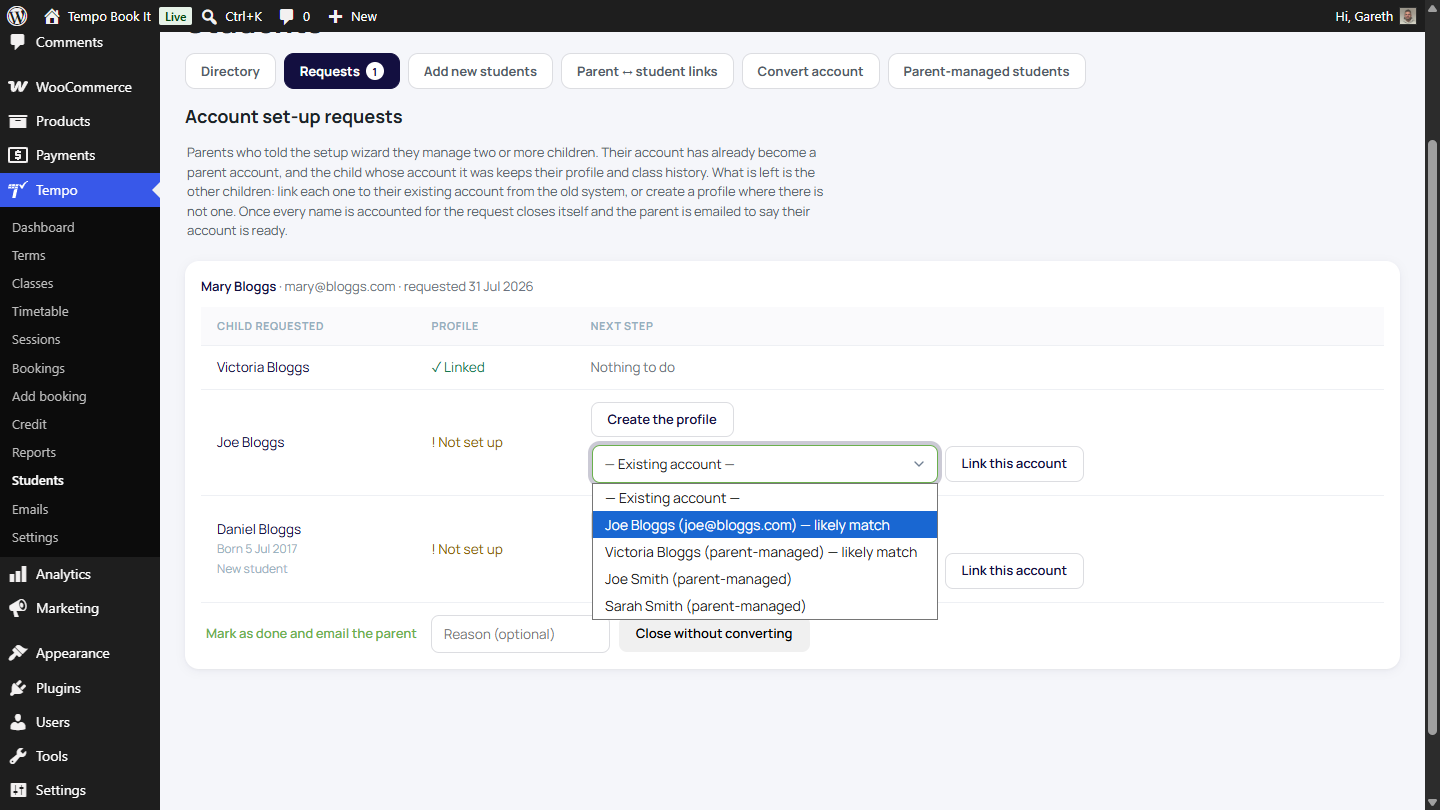Open the comments bubble in admin bar
This screenshot has height=810, width=1440.
287,16
